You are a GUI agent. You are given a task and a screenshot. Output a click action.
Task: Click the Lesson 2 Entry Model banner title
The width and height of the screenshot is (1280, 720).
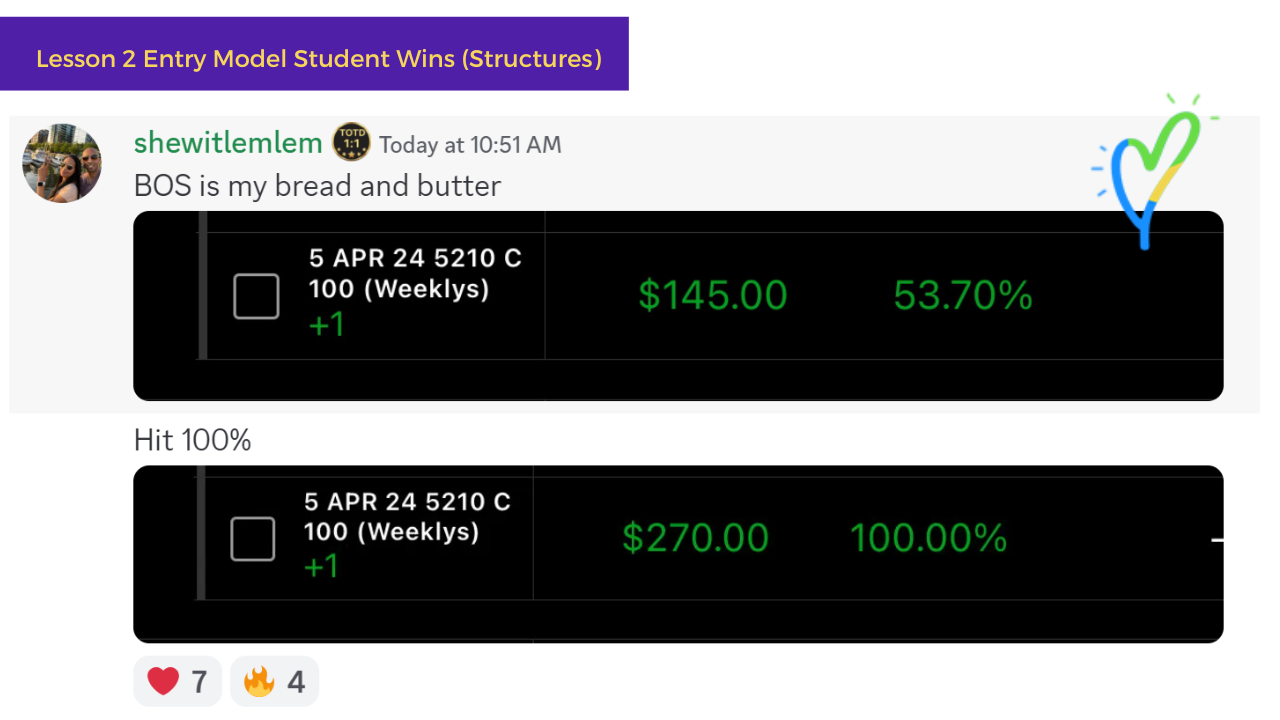[x=319, y=59]
